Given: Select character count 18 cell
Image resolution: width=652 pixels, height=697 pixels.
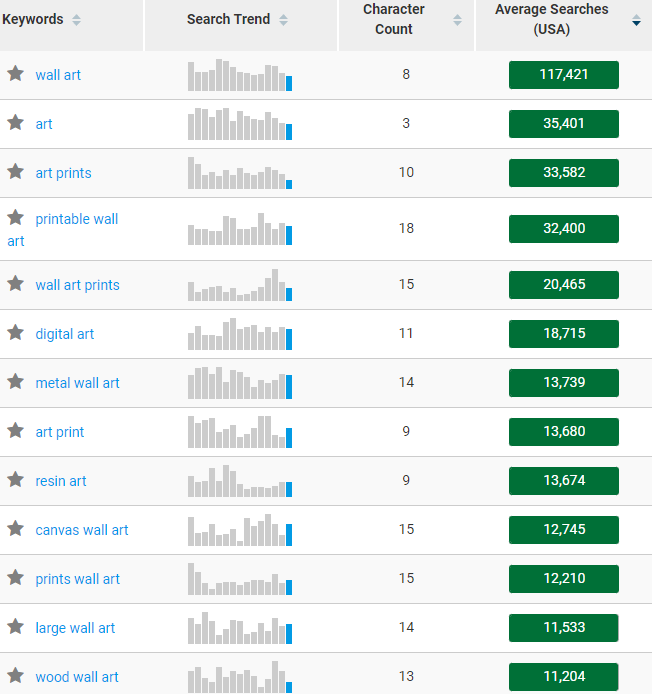Looking at the screenshot, I should pos(406,228).
